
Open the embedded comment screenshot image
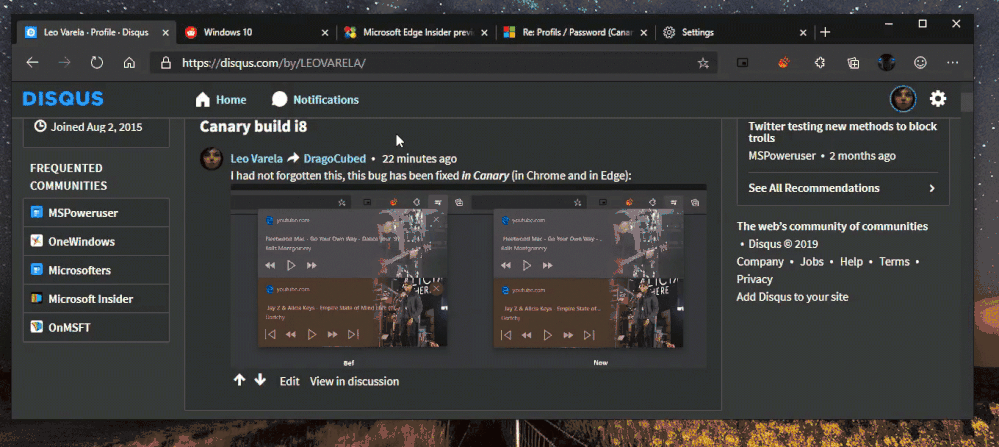(x=468, y=276)
